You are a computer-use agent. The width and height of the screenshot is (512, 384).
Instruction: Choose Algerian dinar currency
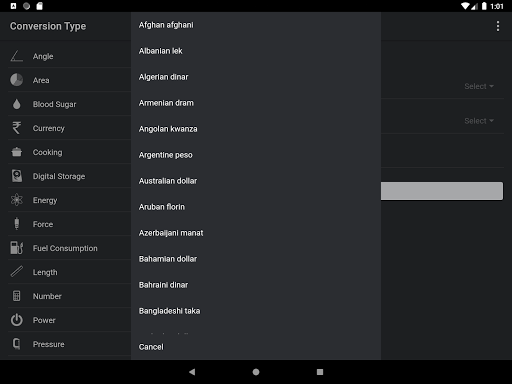[256, 77]
